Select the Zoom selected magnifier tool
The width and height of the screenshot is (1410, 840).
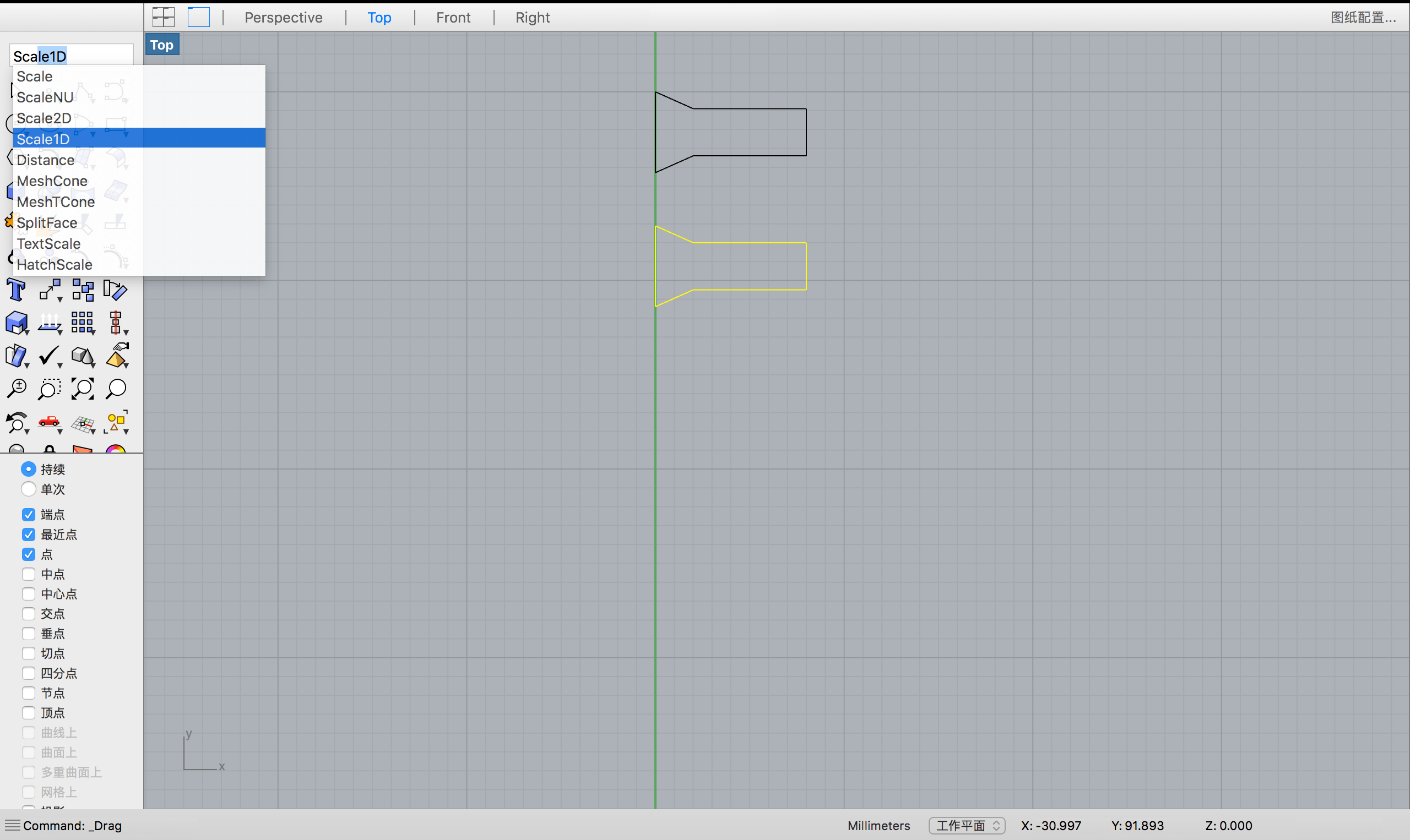point(116,389)
